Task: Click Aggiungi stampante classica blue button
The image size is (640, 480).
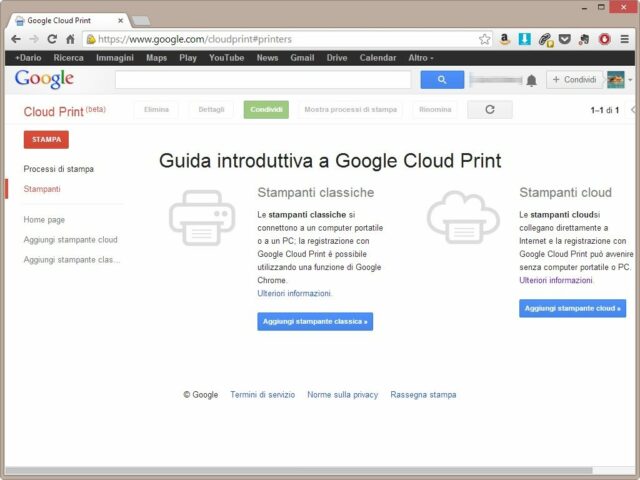Action: point(315,322)
